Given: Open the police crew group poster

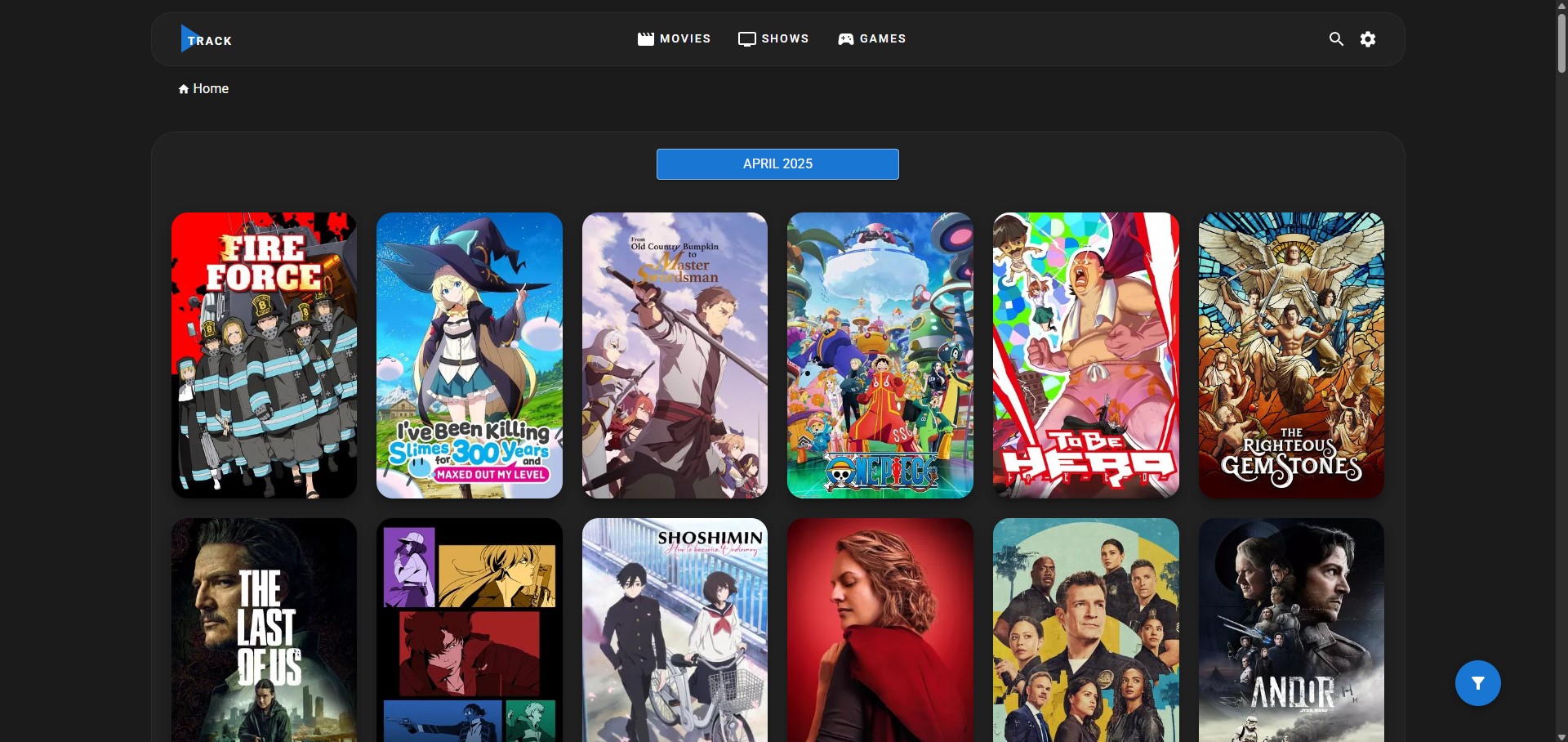Looking at the screenshot, I should pos(1086,630).
